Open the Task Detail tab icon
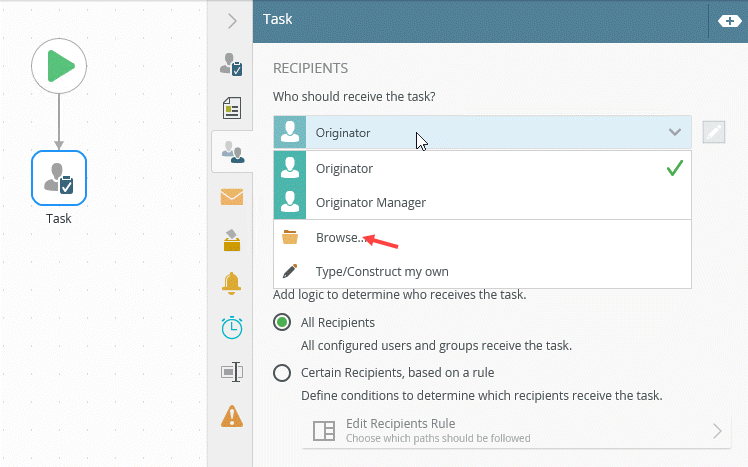Image resolution: width=748 pixels, height=467 pixels. click(x=232, y=64)
